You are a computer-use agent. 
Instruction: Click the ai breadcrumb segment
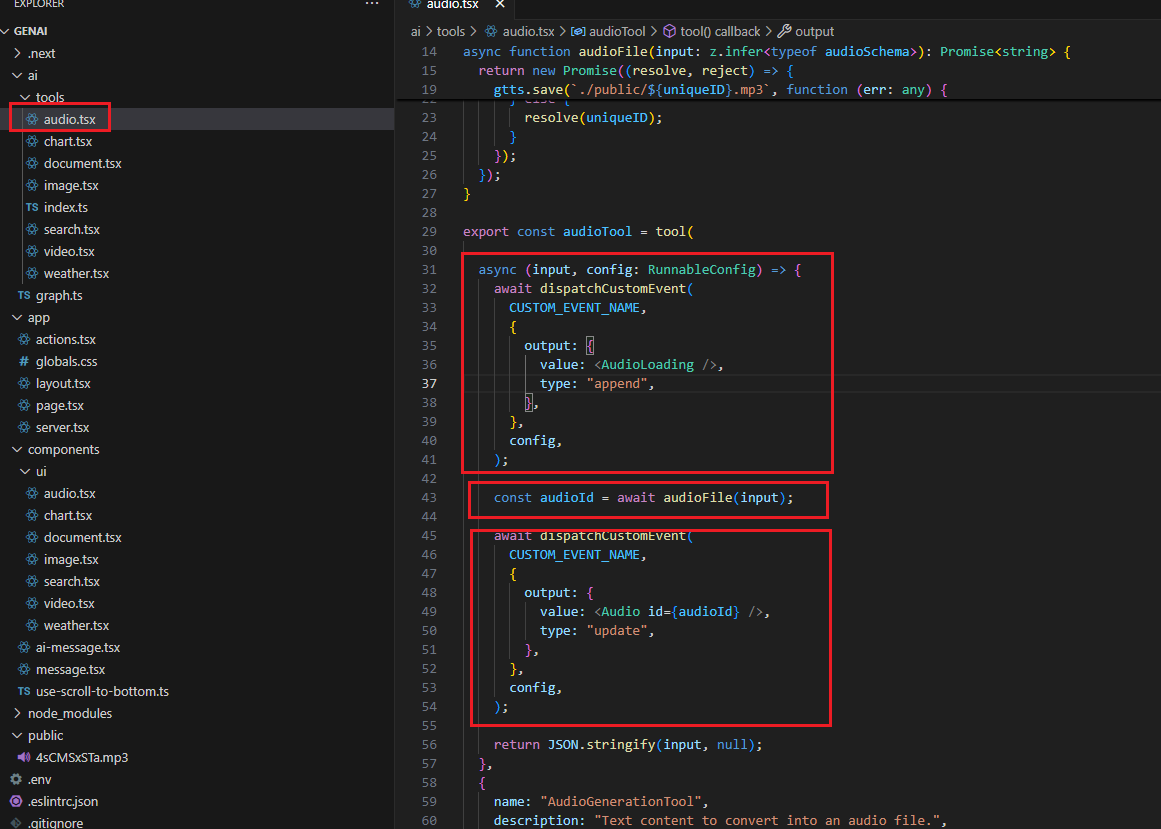[415, 31]
